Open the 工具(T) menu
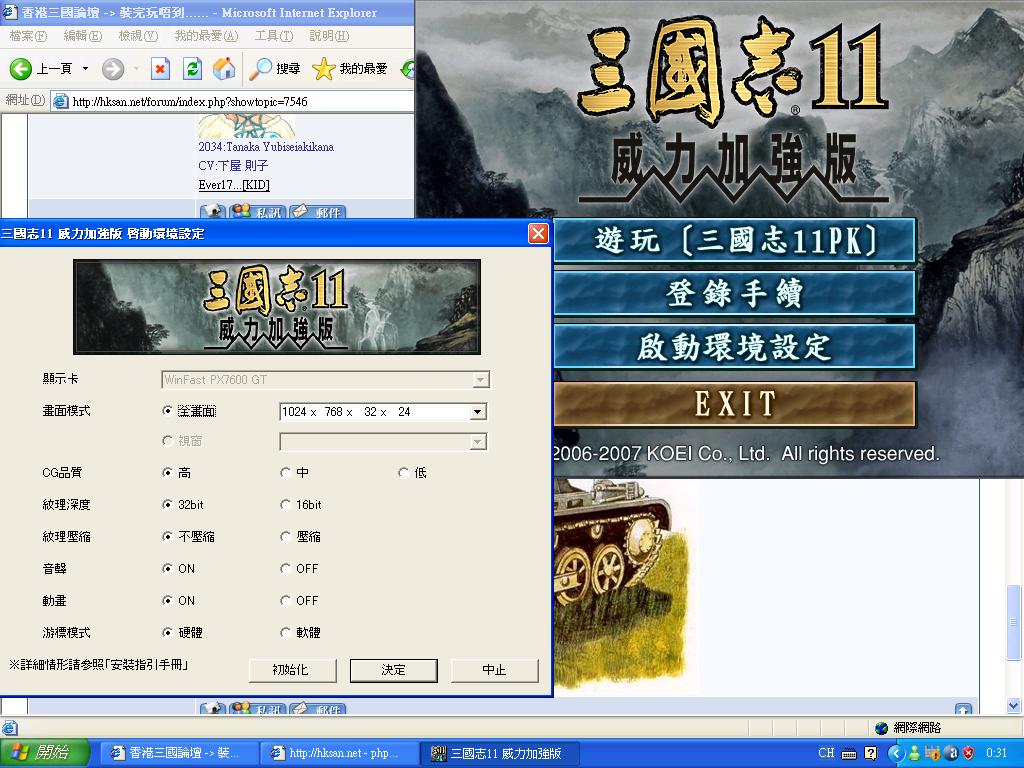This screenshot has width=1024, height=768. (274, 36)
